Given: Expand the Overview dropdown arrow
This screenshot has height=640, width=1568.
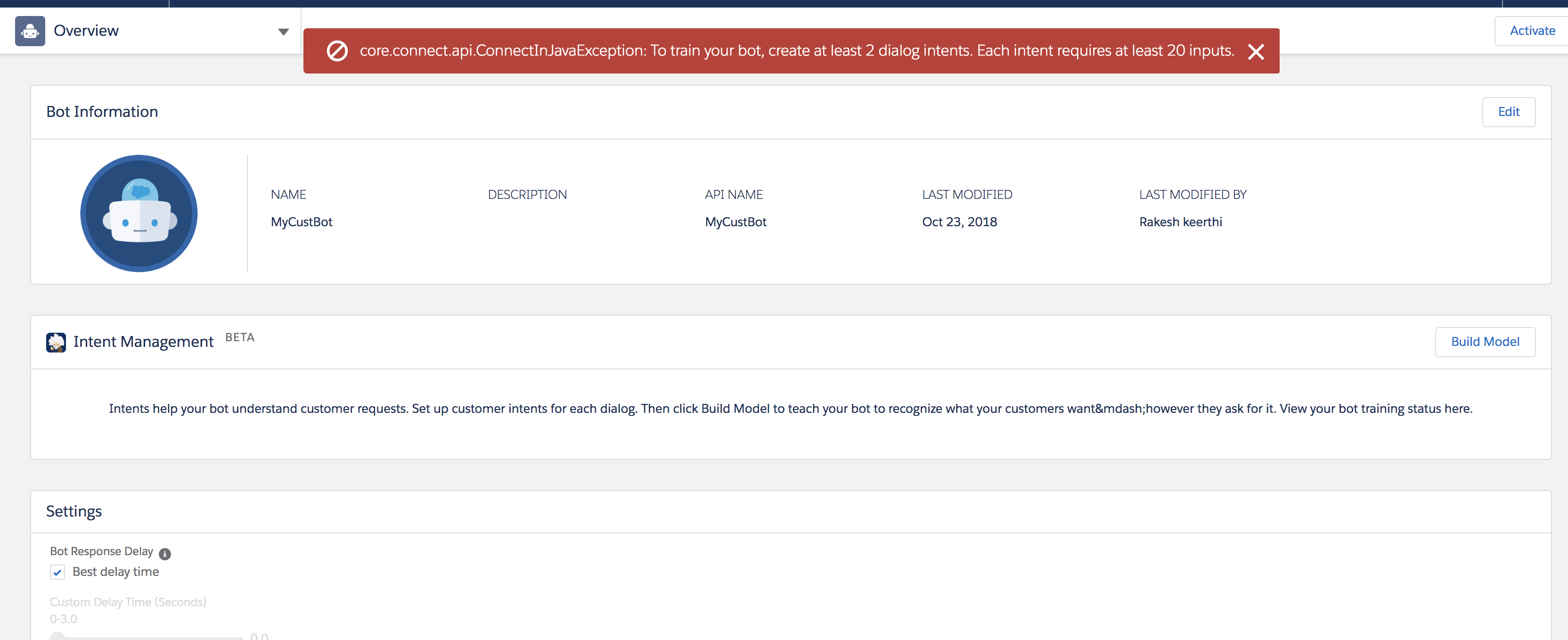Looking at the screenshot, I should click(283, 32).
